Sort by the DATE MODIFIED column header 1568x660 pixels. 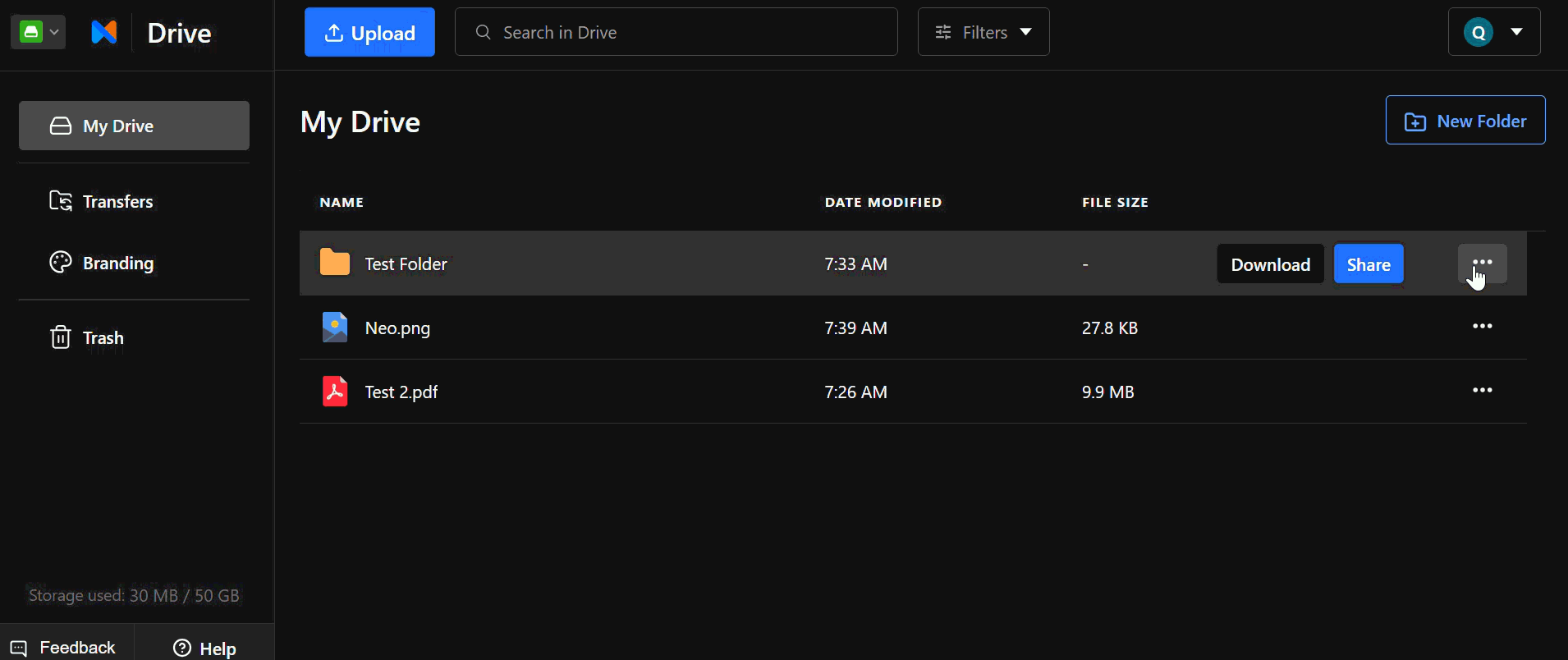pos(883,202)
